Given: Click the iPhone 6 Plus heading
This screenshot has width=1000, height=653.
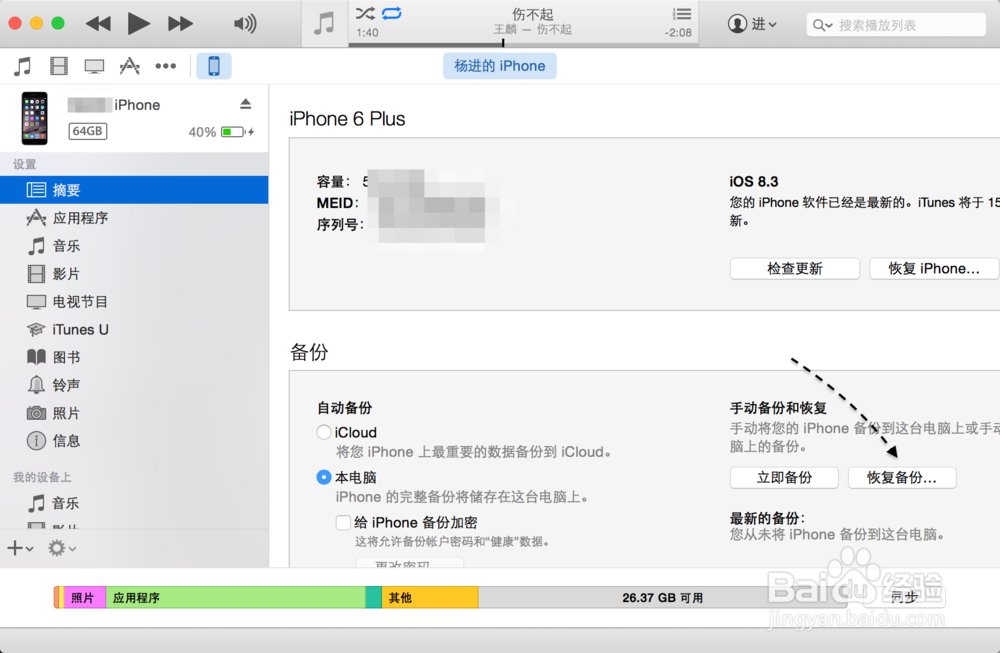Looking at the screenshot, I should (x=347, y=119).
